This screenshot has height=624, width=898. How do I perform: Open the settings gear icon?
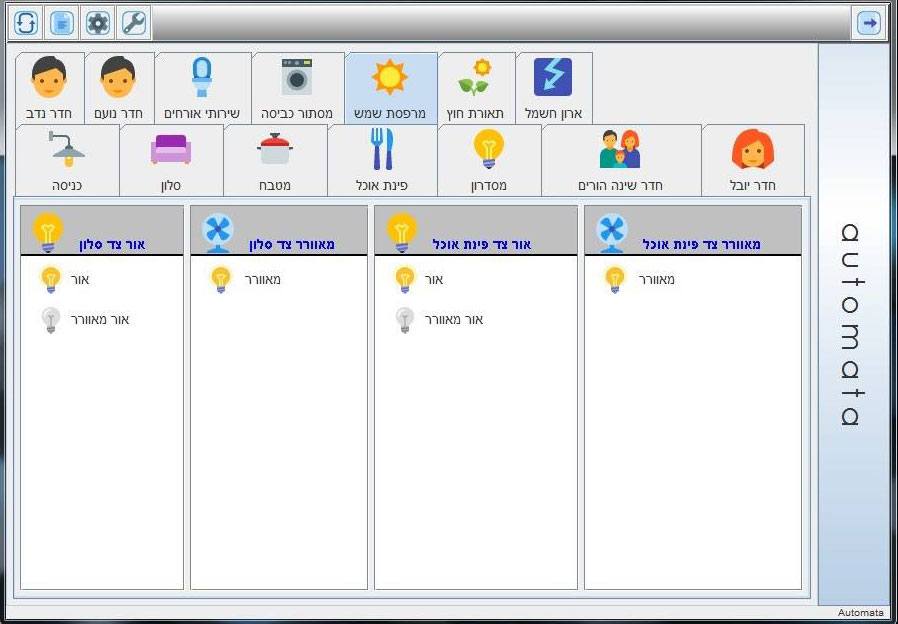point(97,23)
